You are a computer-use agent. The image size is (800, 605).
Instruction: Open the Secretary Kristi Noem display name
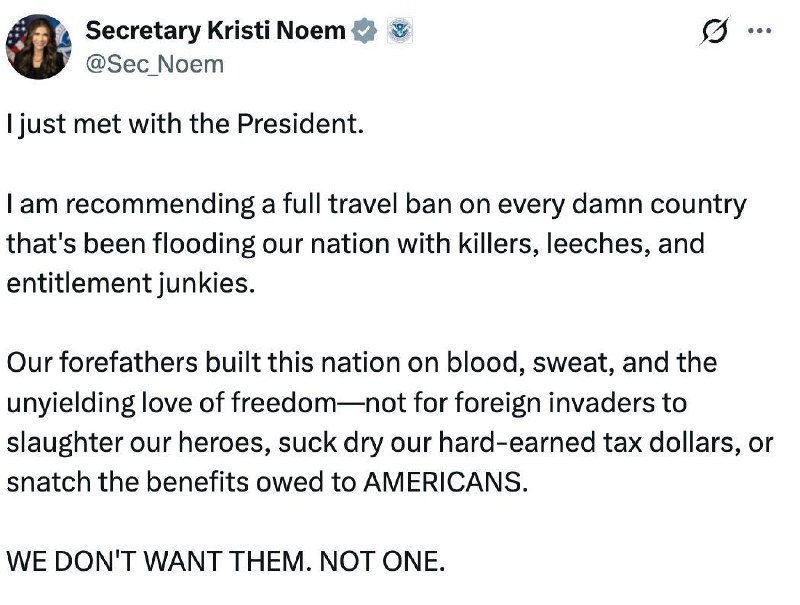coord(216,31)
